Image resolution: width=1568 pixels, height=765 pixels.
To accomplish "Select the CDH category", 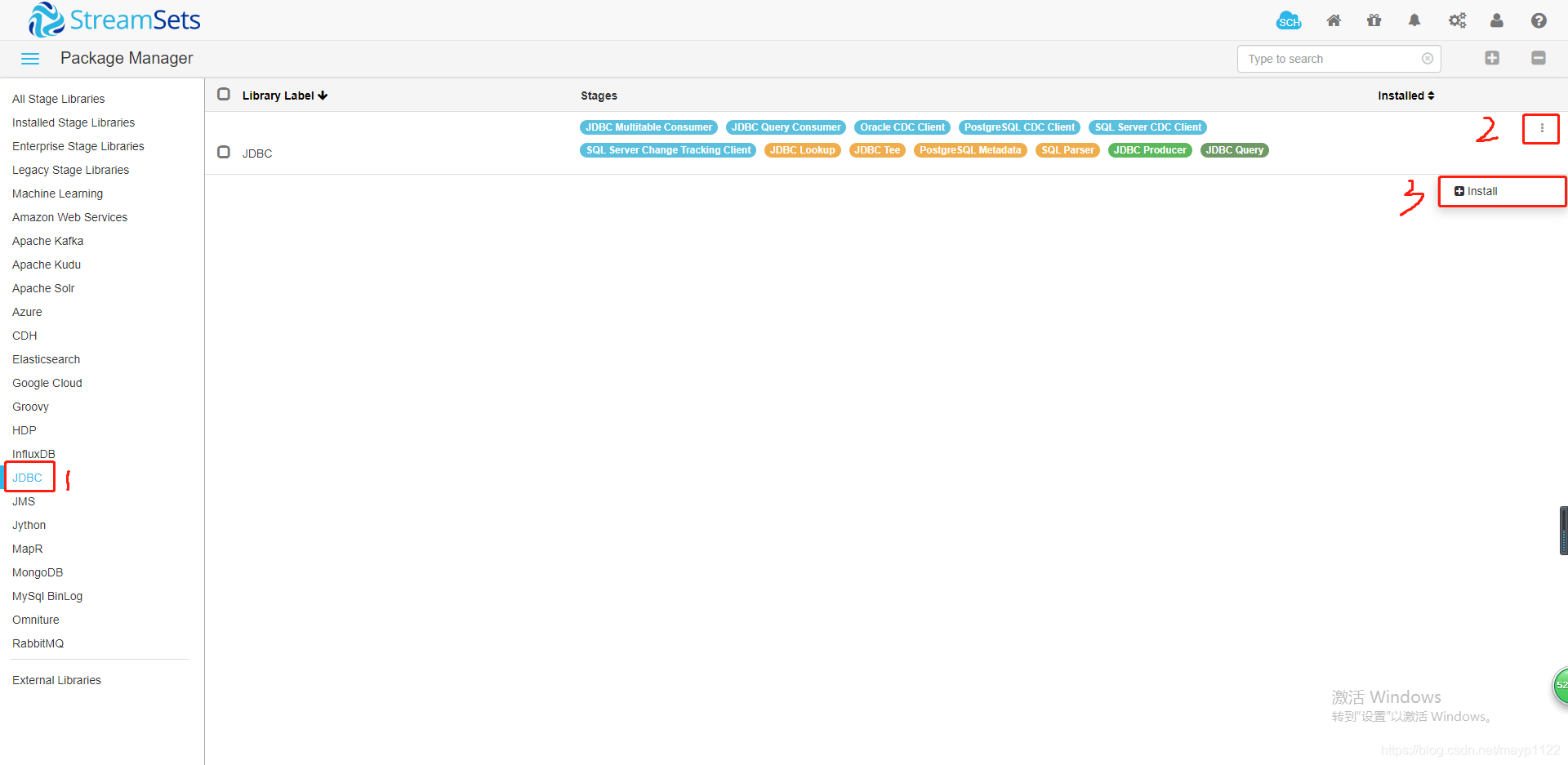I will coord(24,336).
